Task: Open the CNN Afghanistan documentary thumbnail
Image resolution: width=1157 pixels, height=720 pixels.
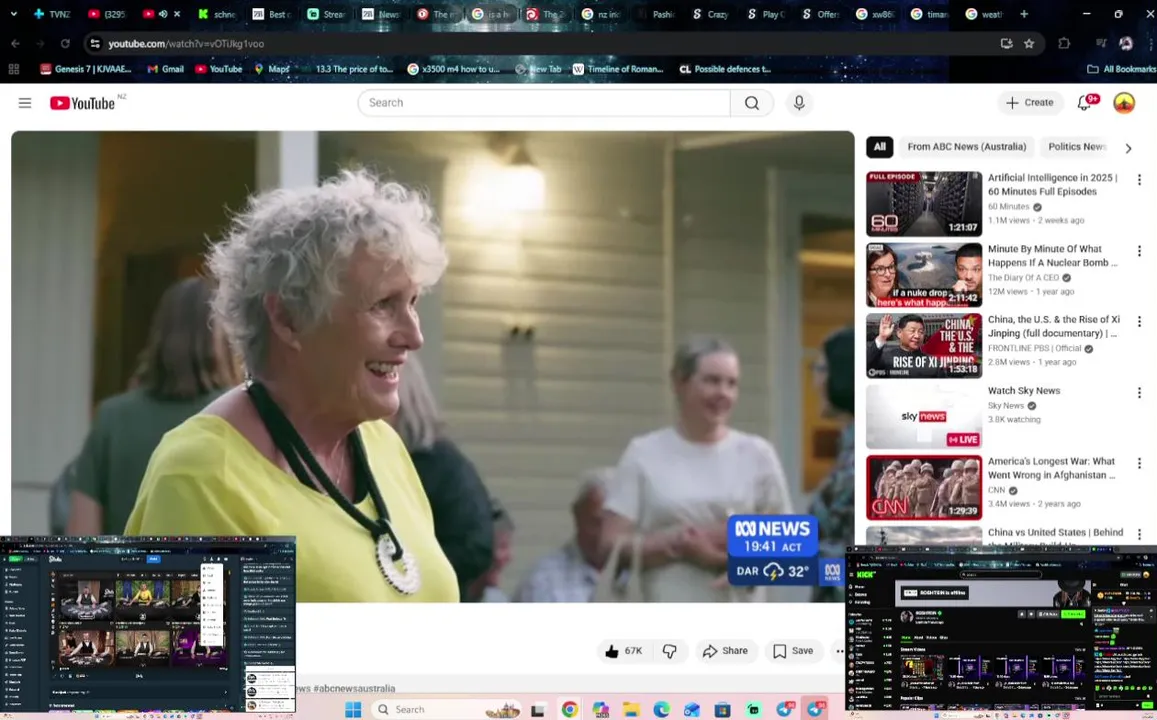Action: point(924,487)
